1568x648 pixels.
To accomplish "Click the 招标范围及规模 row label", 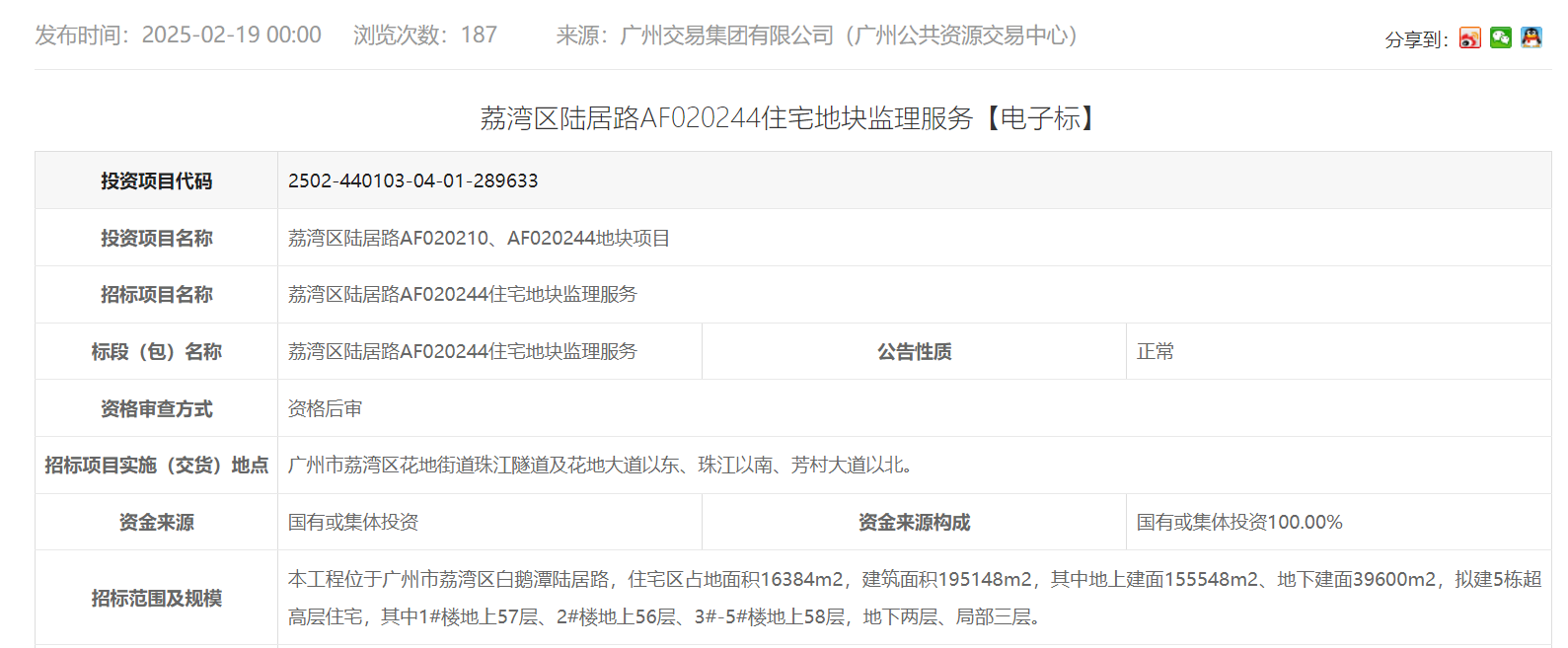I will [156, 598].
